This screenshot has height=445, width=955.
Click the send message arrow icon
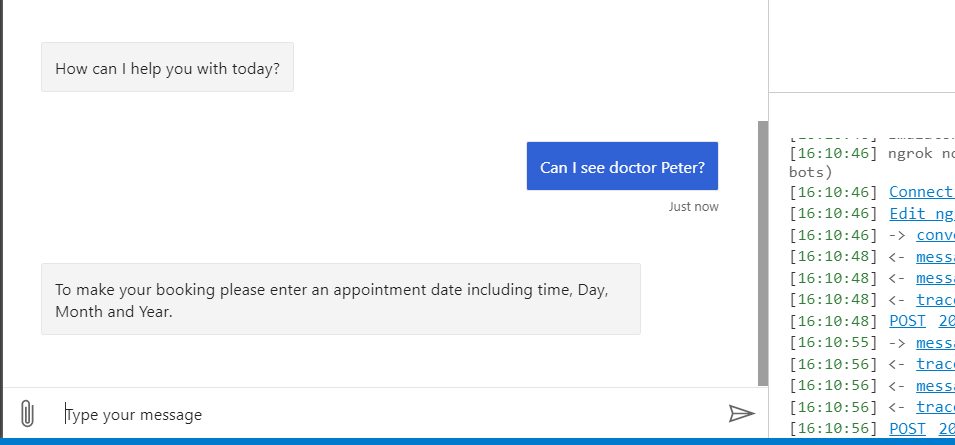[741, 414]
